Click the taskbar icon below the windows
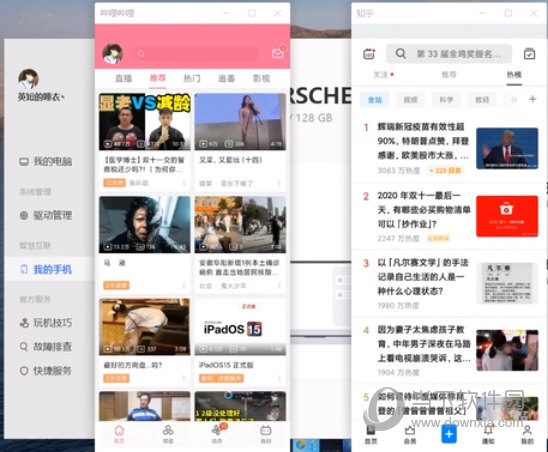 (301, 445)
